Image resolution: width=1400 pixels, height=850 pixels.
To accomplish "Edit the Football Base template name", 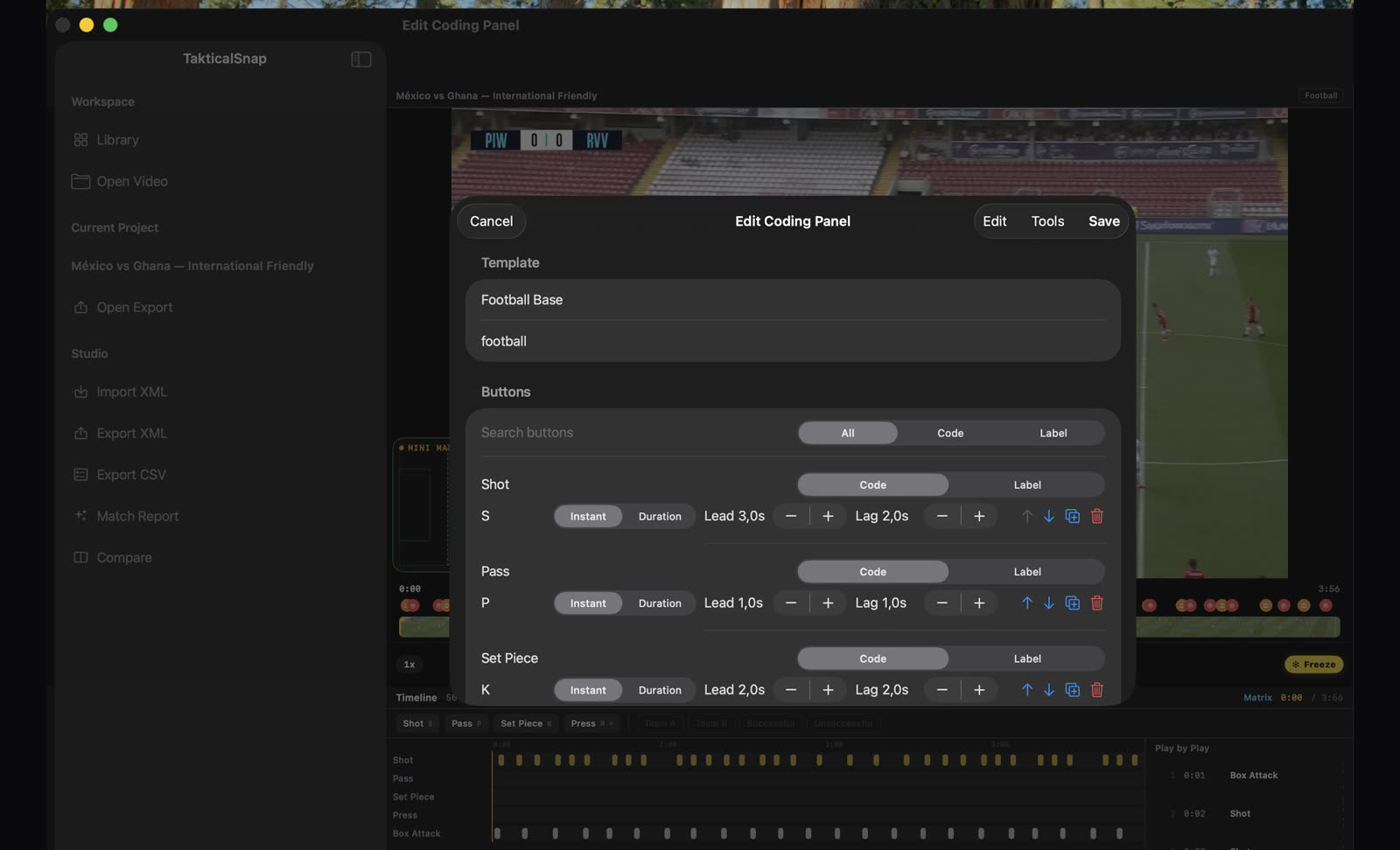I will (793, 300).
